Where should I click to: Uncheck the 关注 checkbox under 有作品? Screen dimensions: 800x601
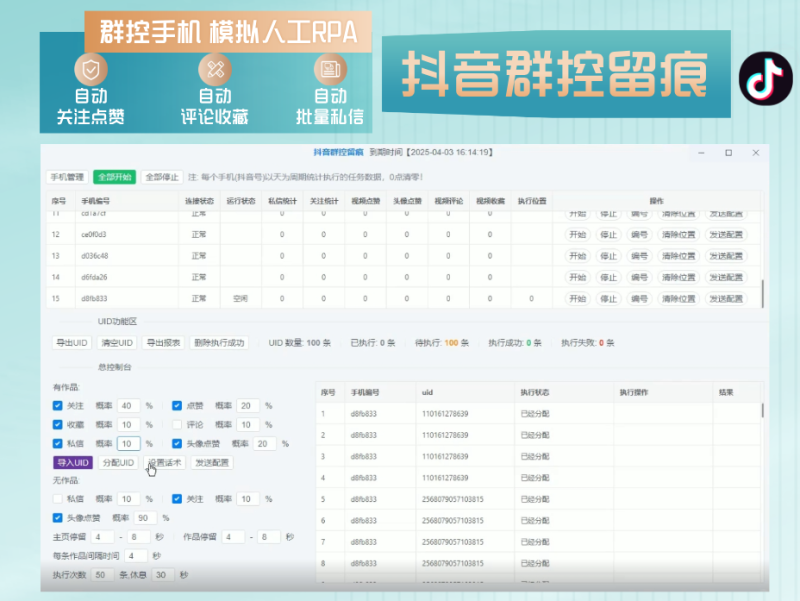coord(57,406)
